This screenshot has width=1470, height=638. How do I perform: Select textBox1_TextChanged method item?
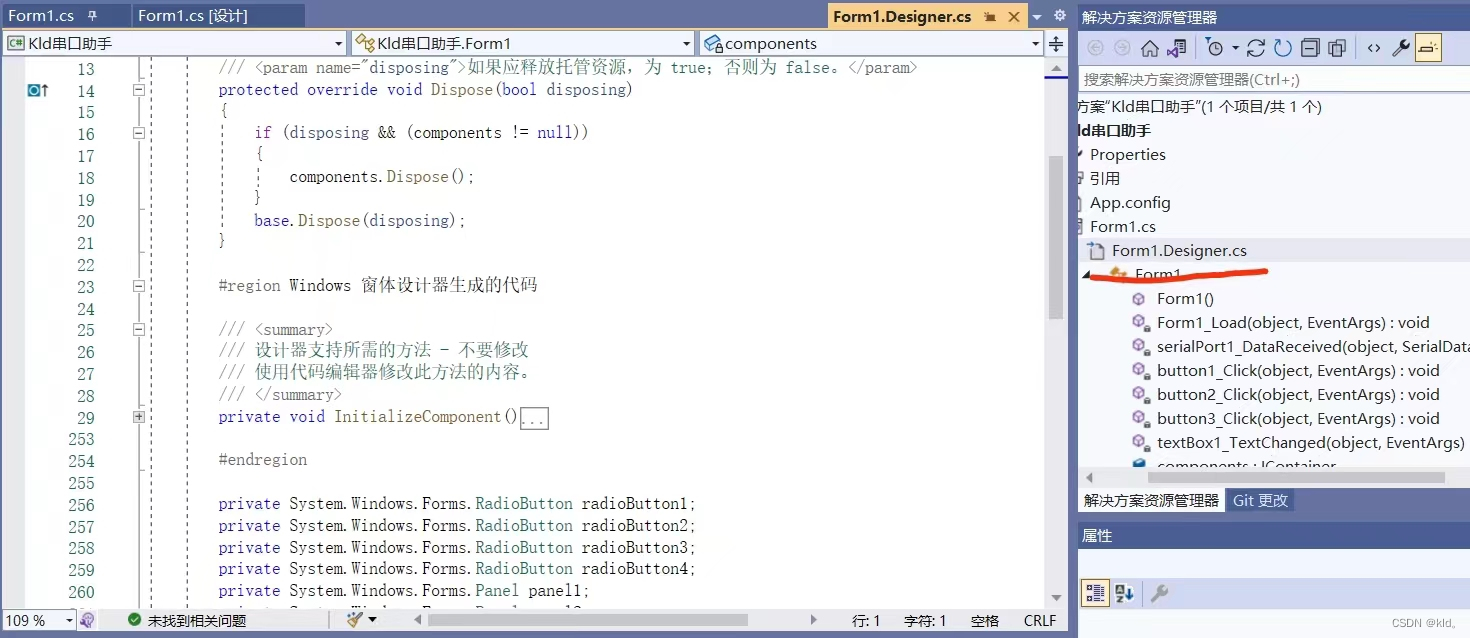point(1311,442)
